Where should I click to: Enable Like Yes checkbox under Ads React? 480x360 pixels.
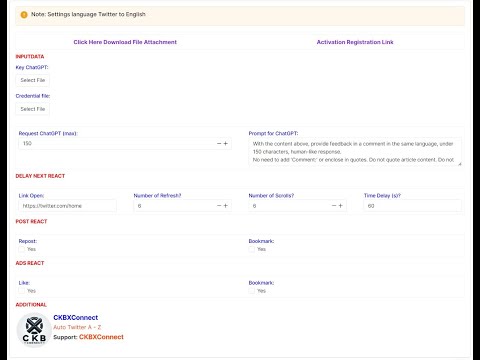click(22, 291)
